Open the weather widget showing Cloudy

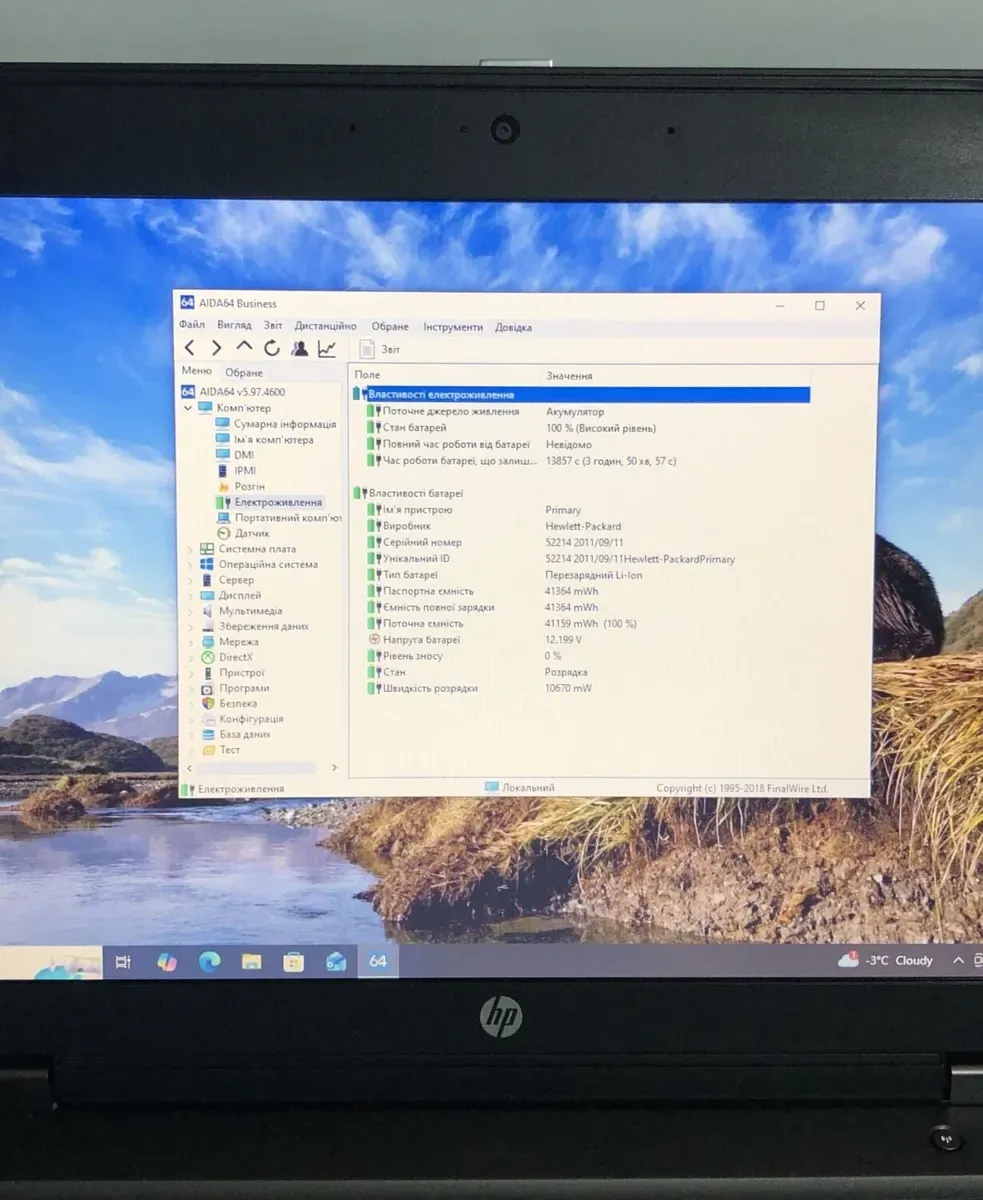point(886,960)
